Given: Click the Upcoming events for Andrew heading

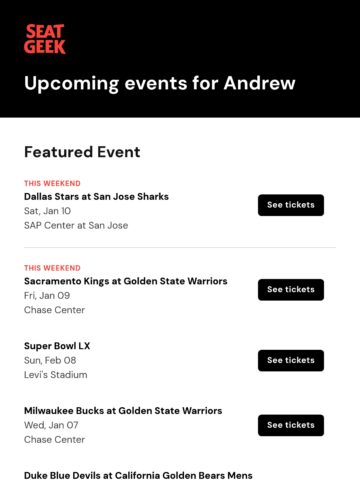Looking at the screenshot, I should [x=160, y=83].
